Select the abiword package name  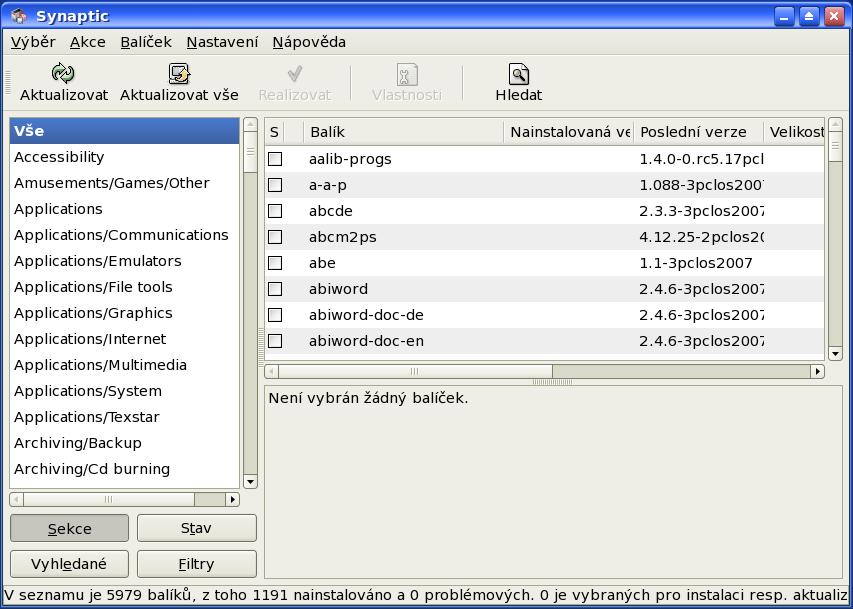click(338, 289)
